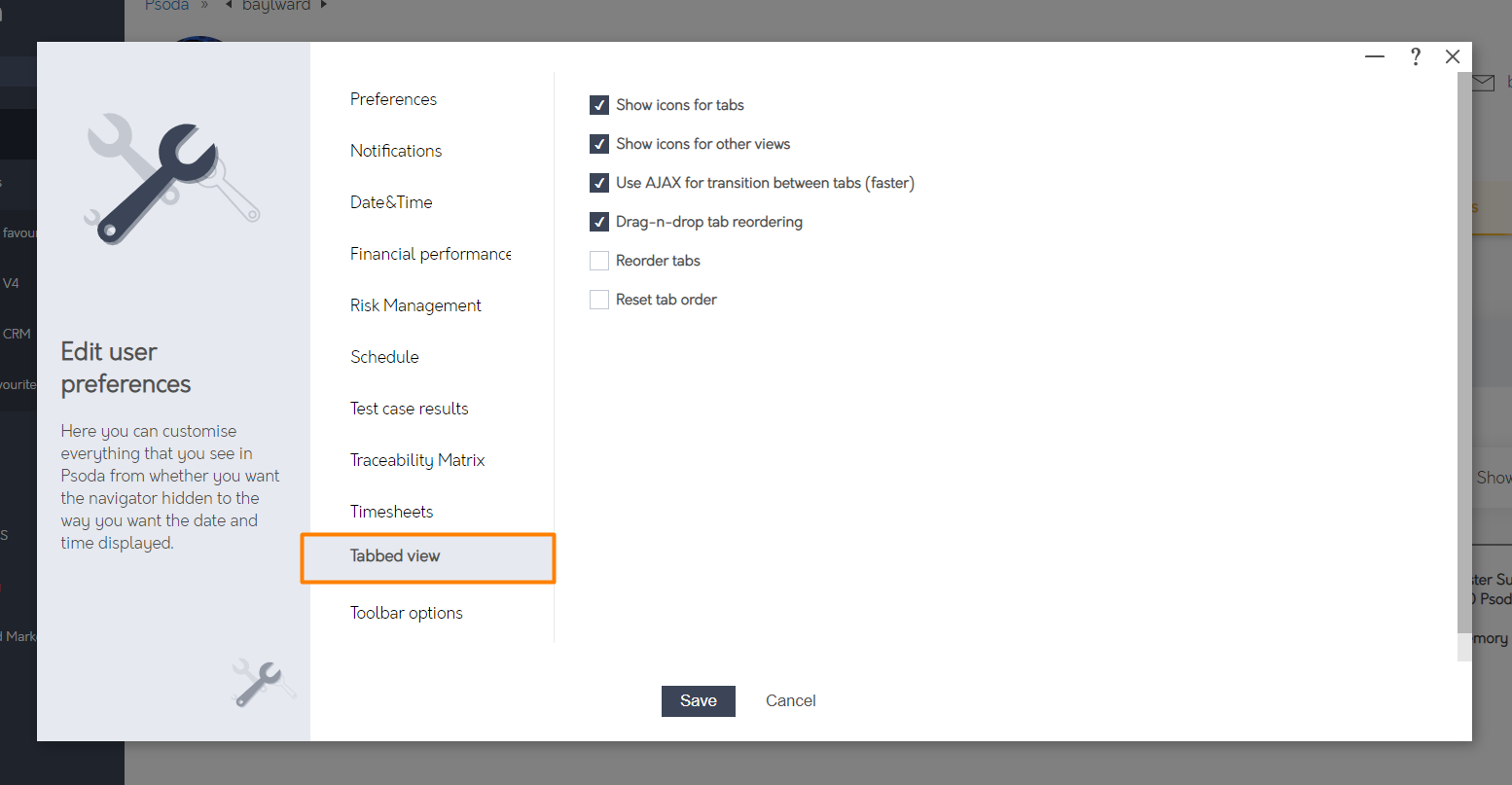Disable Show icons for other views
1512x785 pixels.
click(x=599, y=144)
